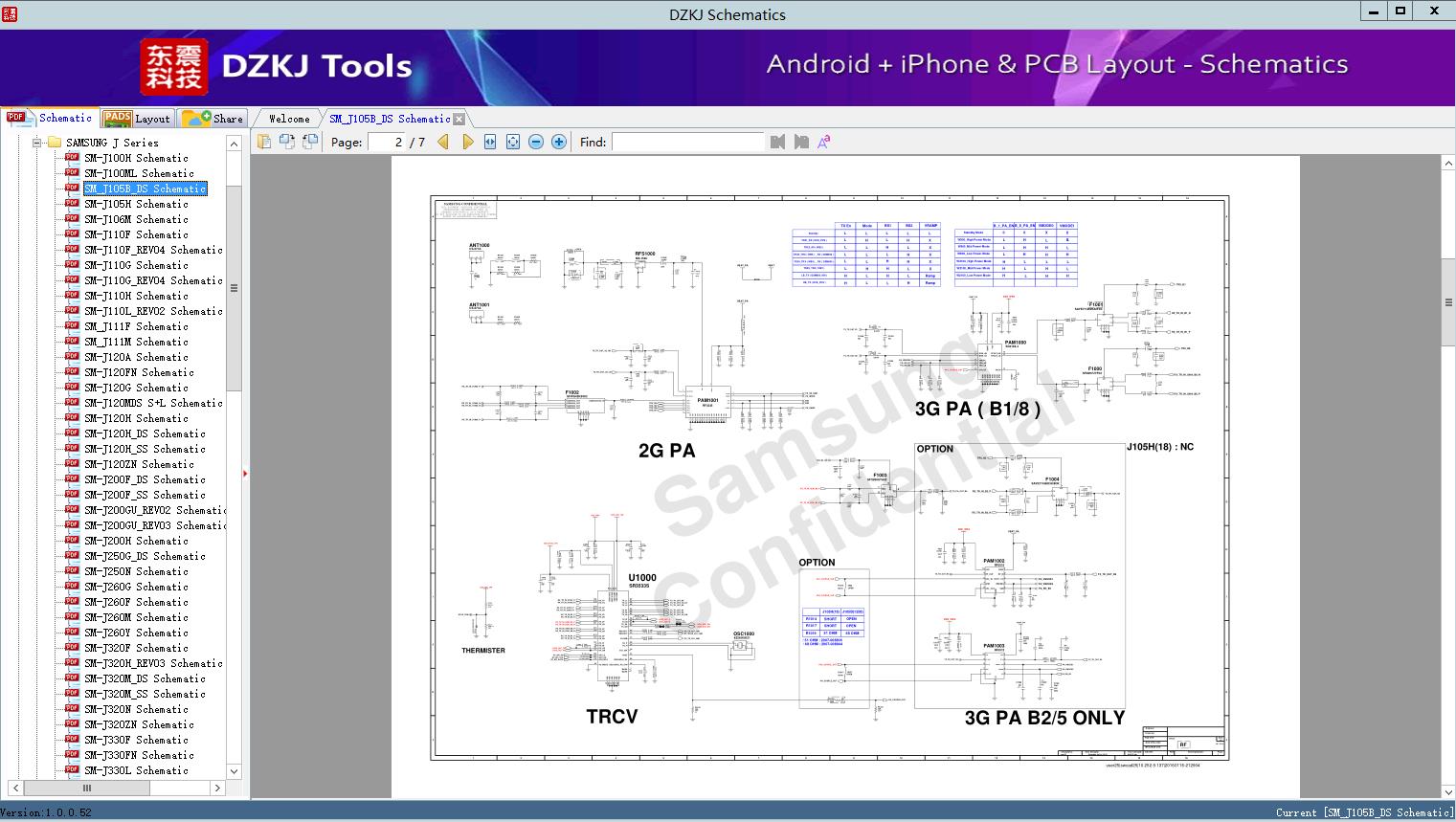Viewport: 1456px width, 822px height.
Task: Click PDF icon beside SM-J330L Schematic
Action: click(72, 770)
